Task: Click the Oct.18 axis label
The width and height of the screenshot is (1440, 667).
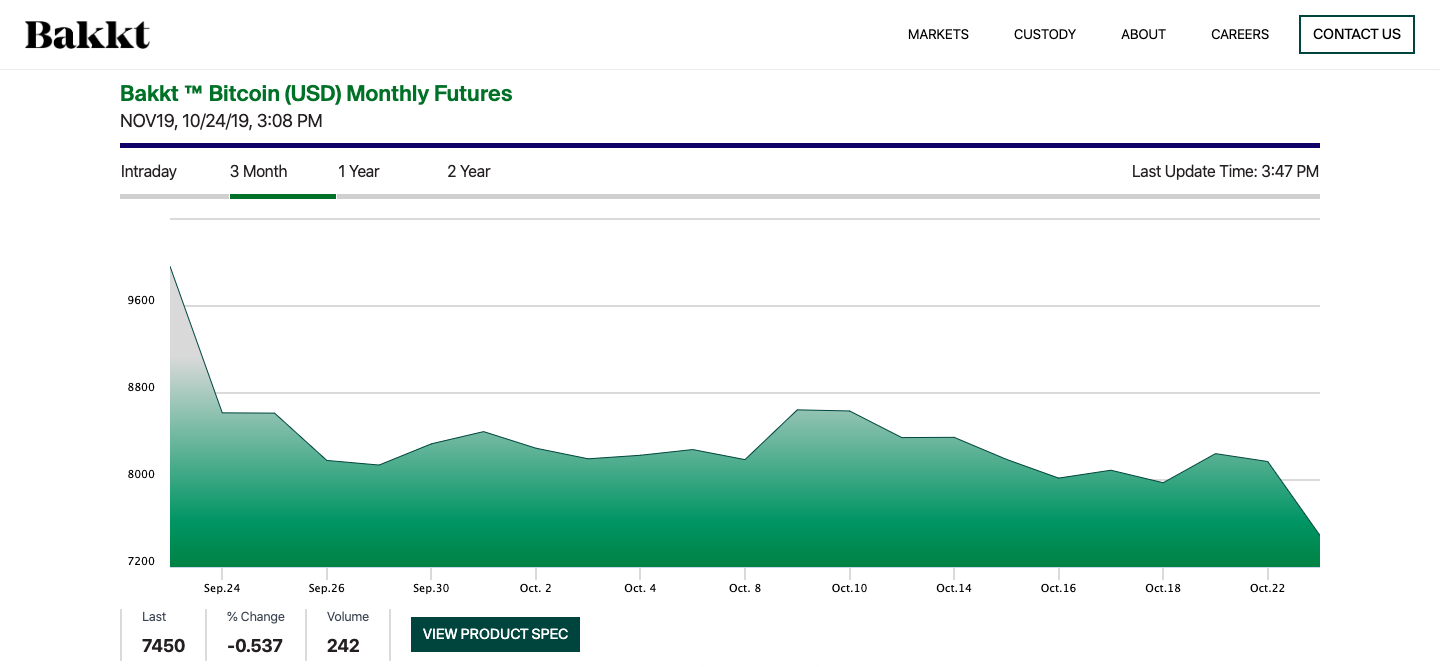Action: (x=1163, y=588)
